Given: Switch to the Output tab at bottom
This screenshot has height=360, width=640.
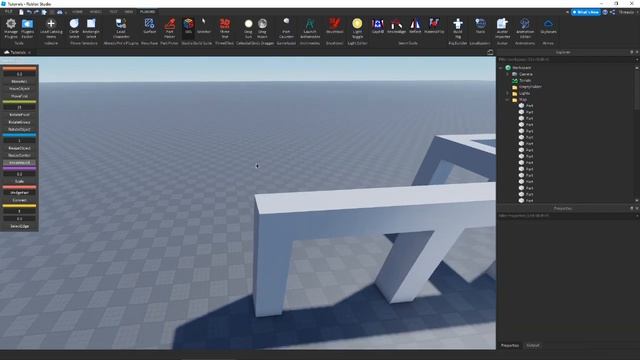Looking at the screenshot, I should (x=533, y=345).
